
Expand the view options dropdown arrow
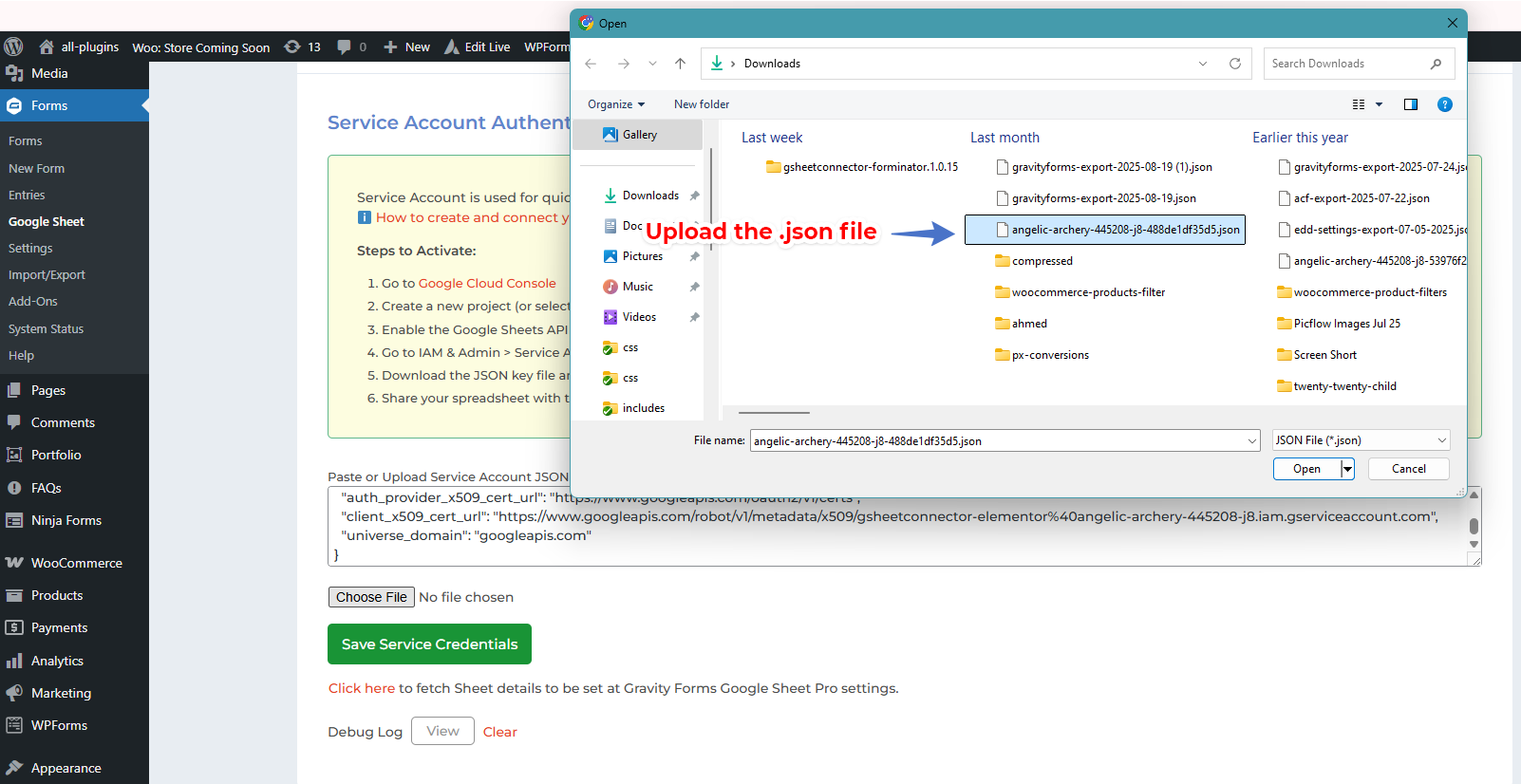point(1380,104)
